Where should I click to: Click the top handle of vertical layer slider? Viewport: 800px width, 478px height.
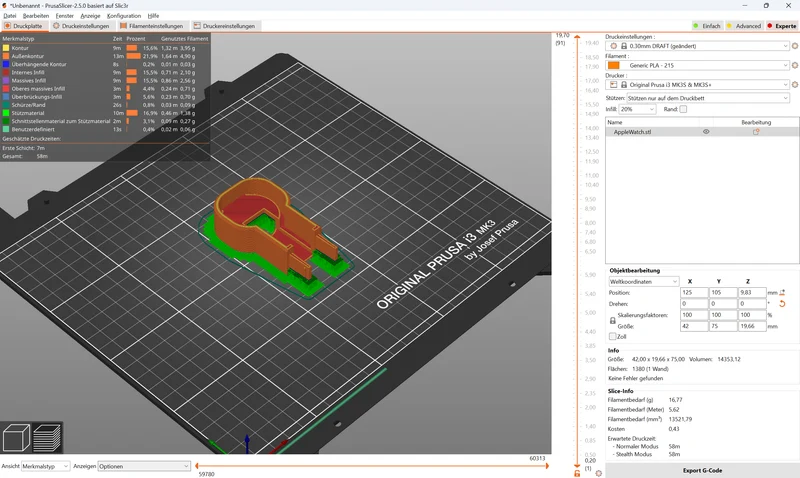(x=577, y=37)
